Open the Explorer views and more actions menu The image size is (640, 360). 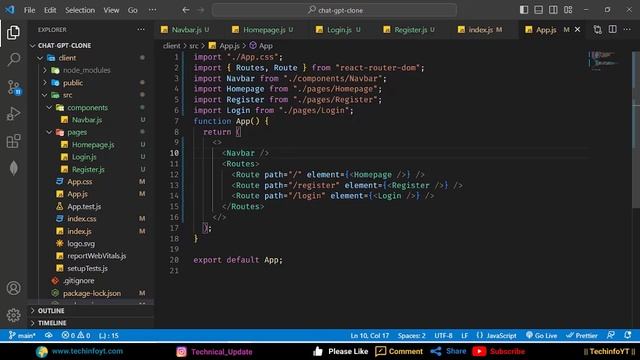[x=141, y=29]
